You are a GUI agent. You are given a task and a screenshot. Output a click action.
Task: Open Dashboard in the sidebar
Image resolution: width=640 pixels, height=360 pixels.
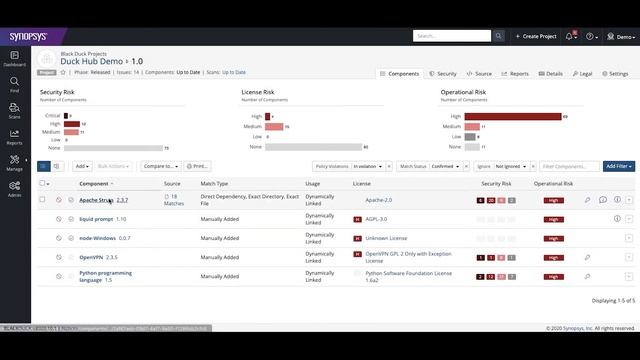tap(15, 59)
